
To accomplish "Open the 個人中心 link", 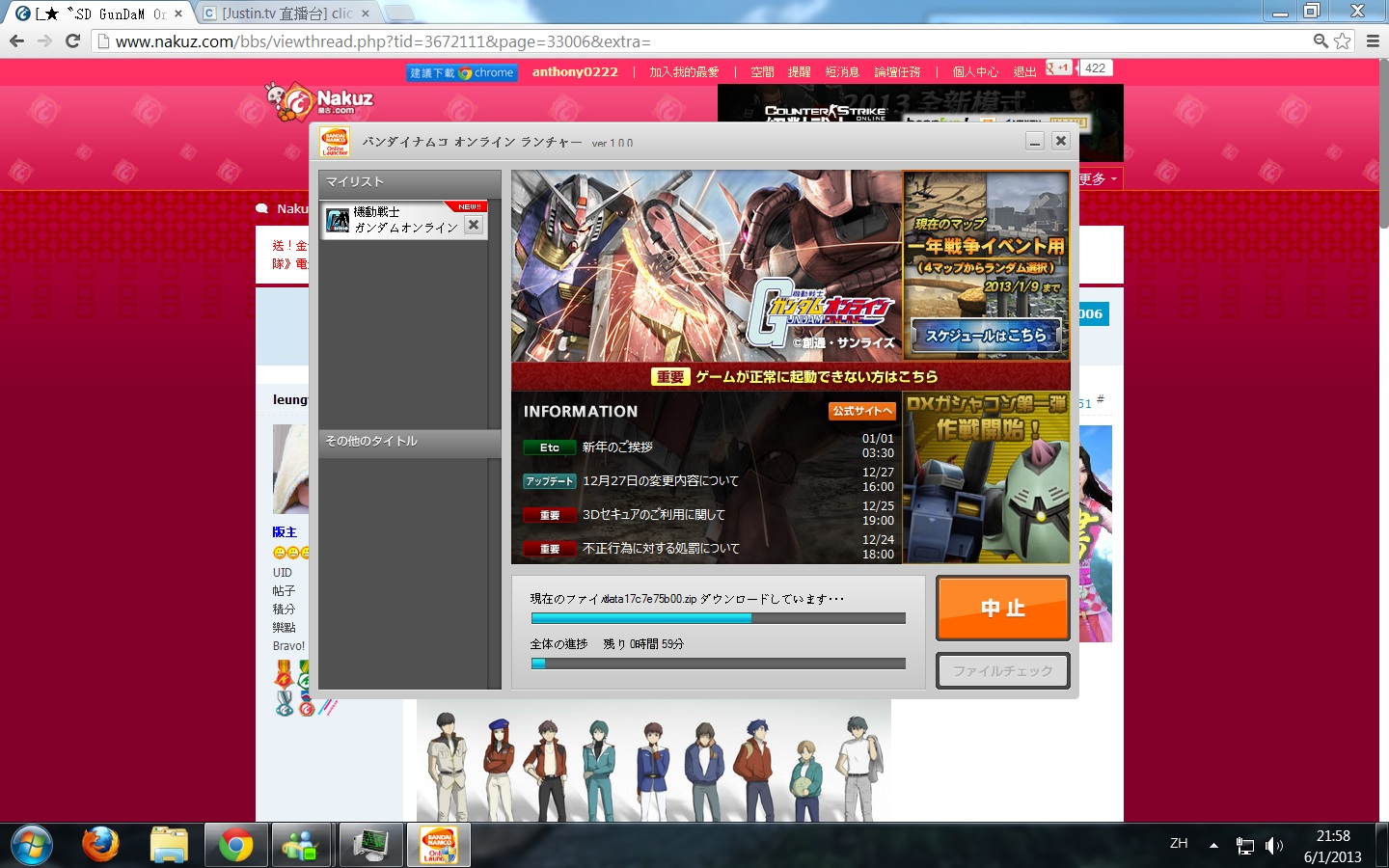I will click(x=975, y=72).
